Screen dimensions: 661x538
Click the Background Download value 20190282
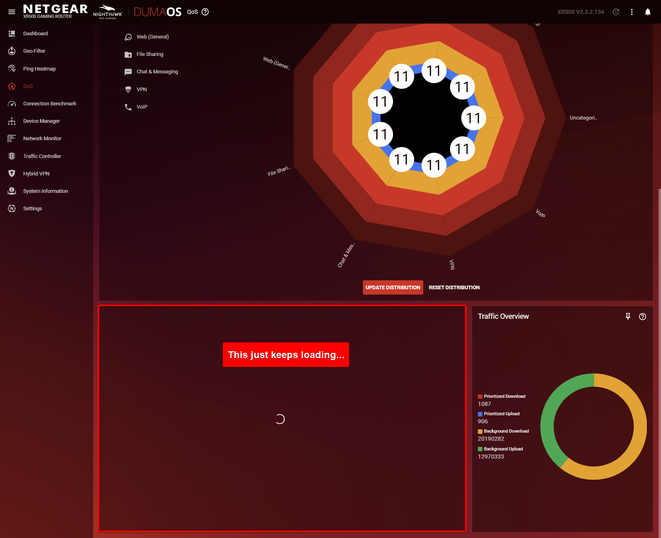pos(491,439)
